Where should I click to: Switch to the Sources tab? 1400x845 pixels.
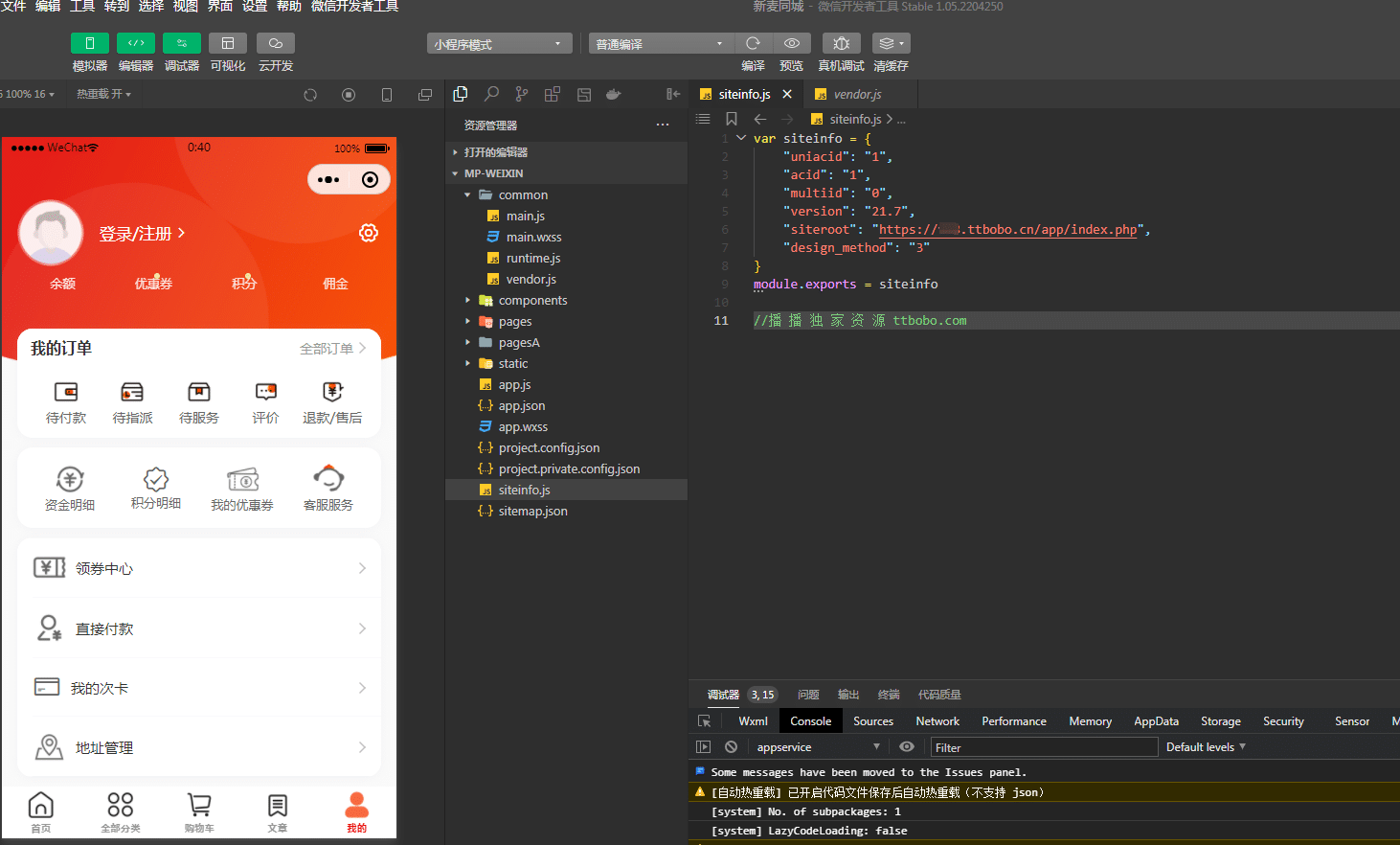[873, 721]
